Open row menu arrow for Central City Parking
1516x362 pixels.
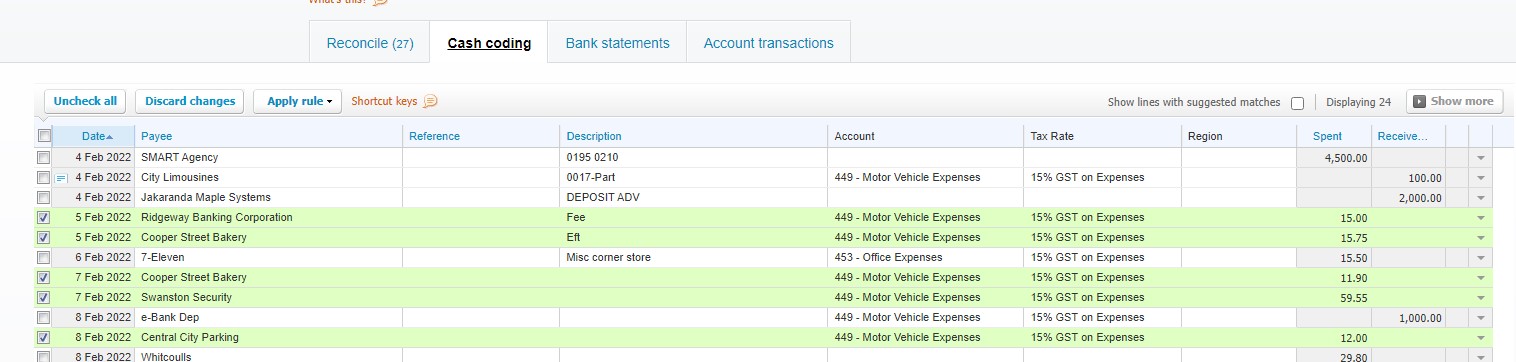tap(1481, 338)
